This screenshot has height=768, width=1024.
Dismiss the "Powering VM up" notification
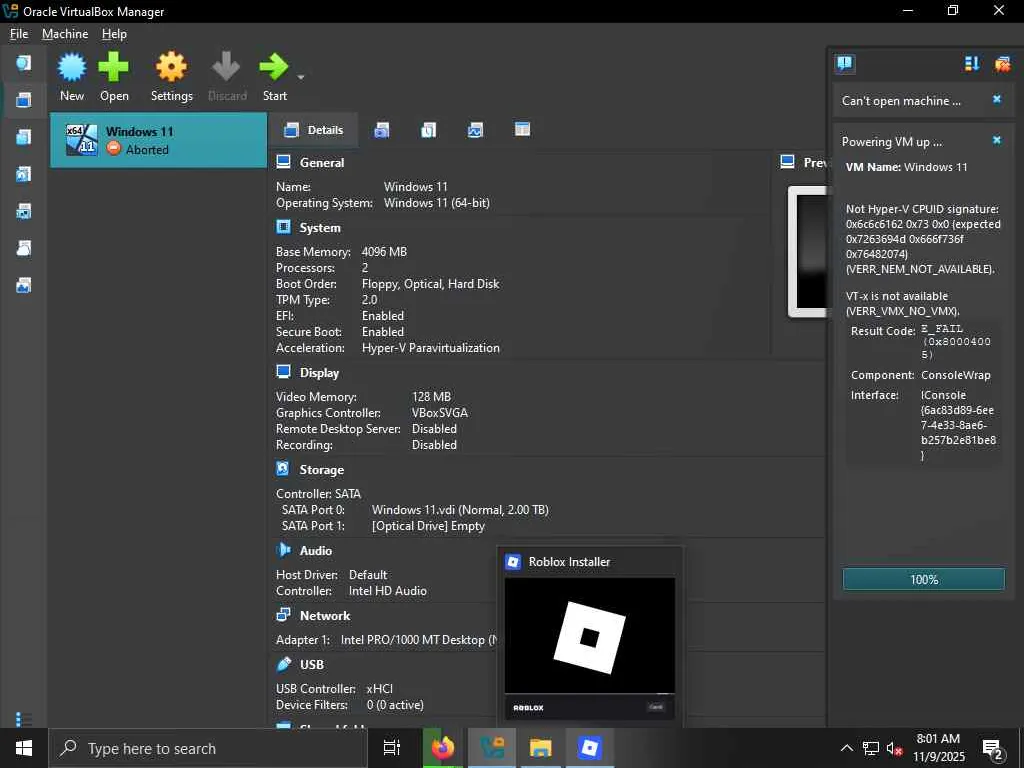click(997, 140)
